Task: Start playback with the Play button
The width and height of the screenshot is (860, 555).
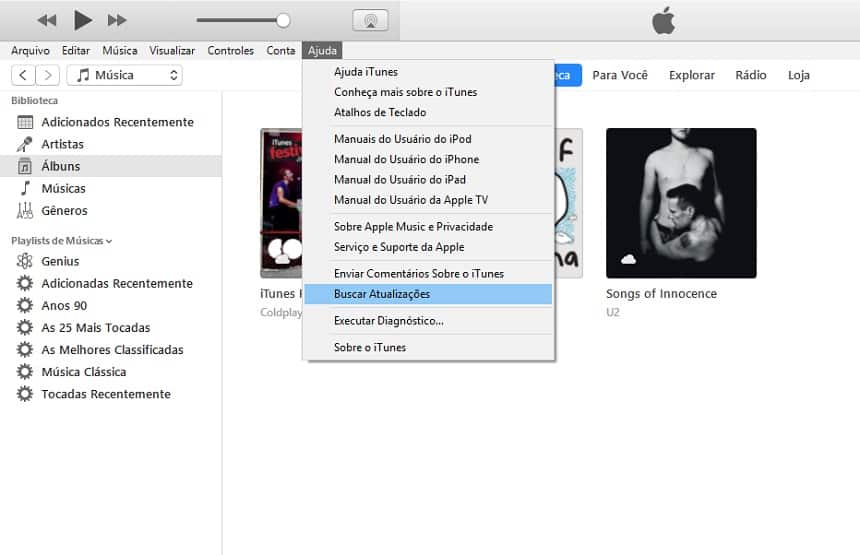Action: 83,20
